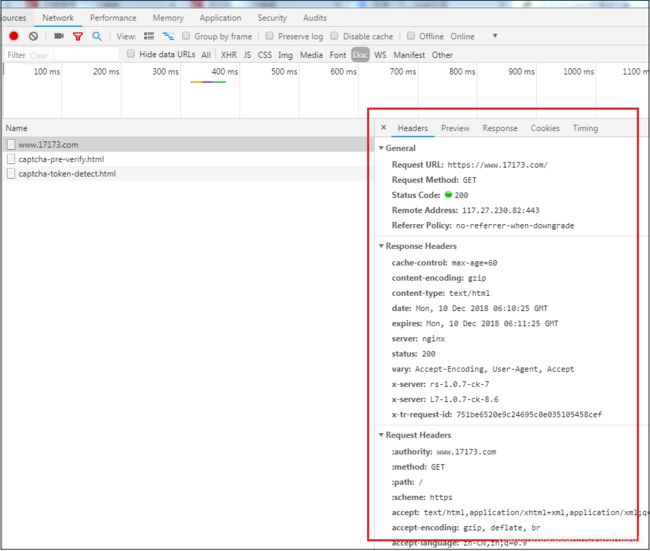Viewport: 650px width, 551px height.
Task: Close the request details pane
Action: [383, 128]
